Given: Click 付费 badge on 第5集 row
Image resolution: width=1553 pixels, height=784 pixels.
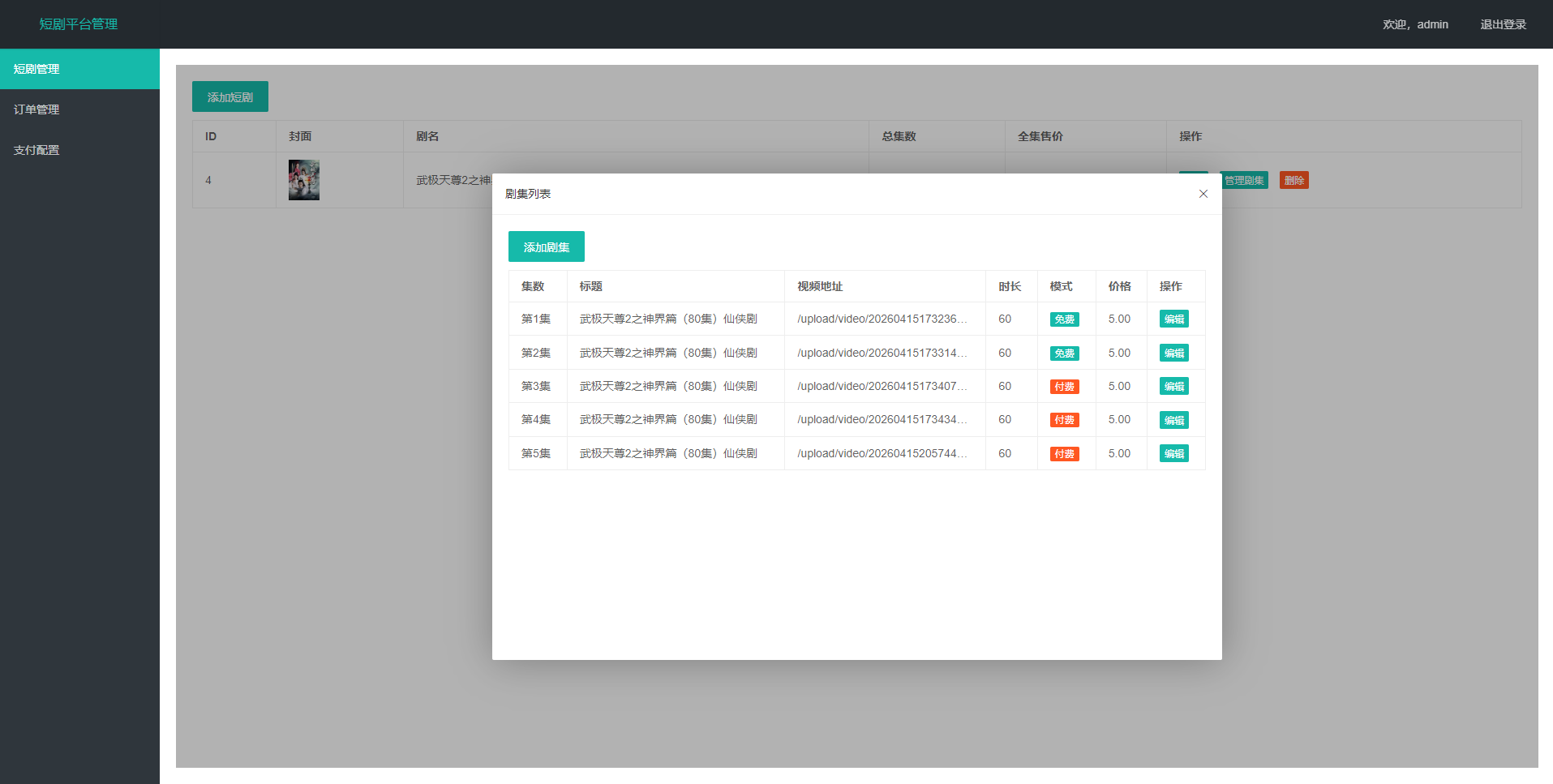Looking at the screenshot, I should point(1064,454).
